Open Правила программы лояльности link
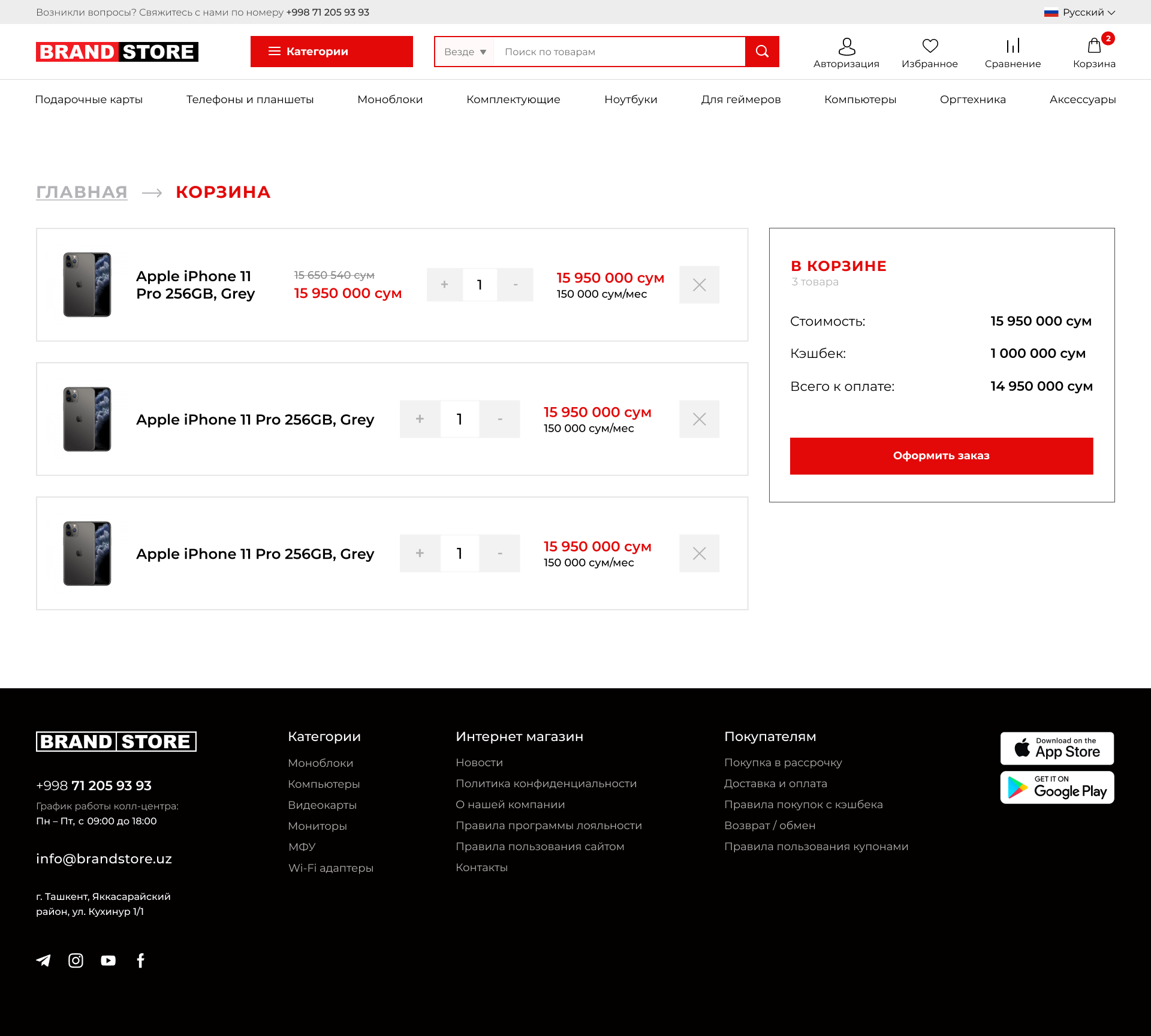Viewport: 1151px width, 1036px height. [x=549, y=825]
